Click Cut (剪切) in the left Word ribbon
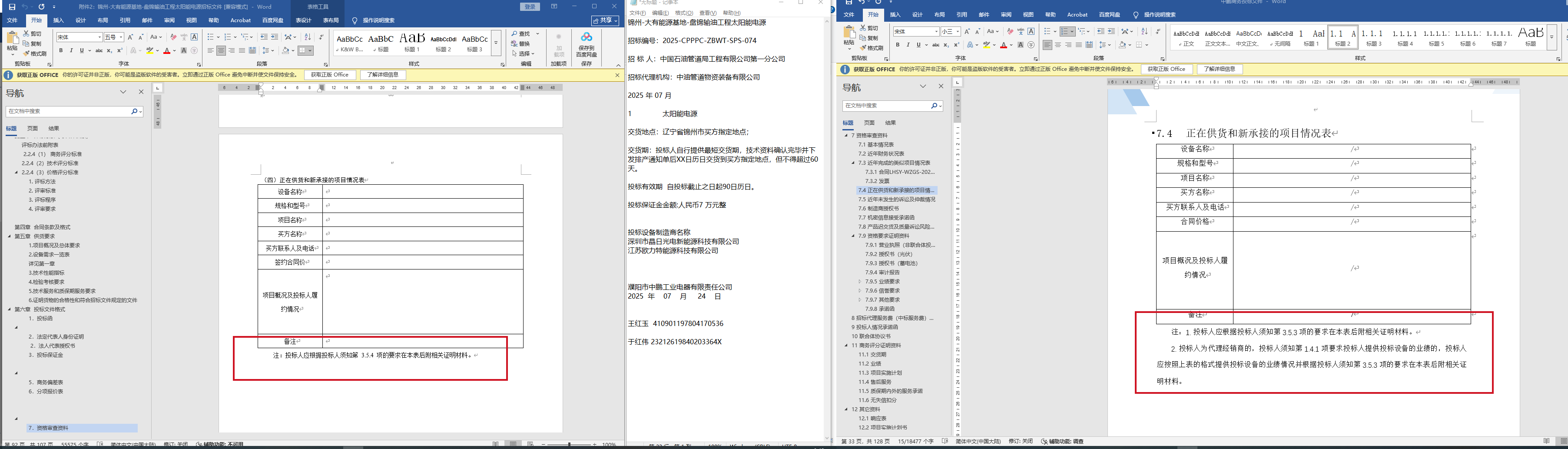1568x449 pixels. 32,34
